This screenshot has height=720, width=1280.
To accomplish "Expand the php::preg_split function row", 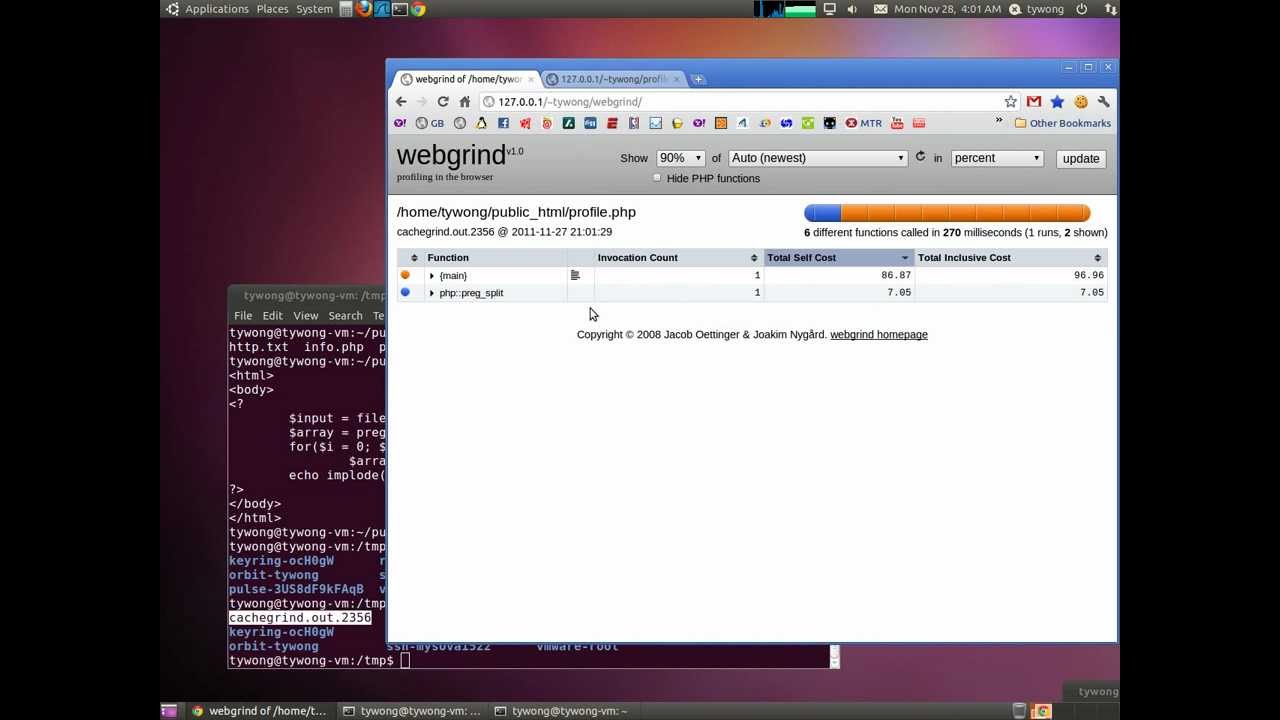I will 432,293.
